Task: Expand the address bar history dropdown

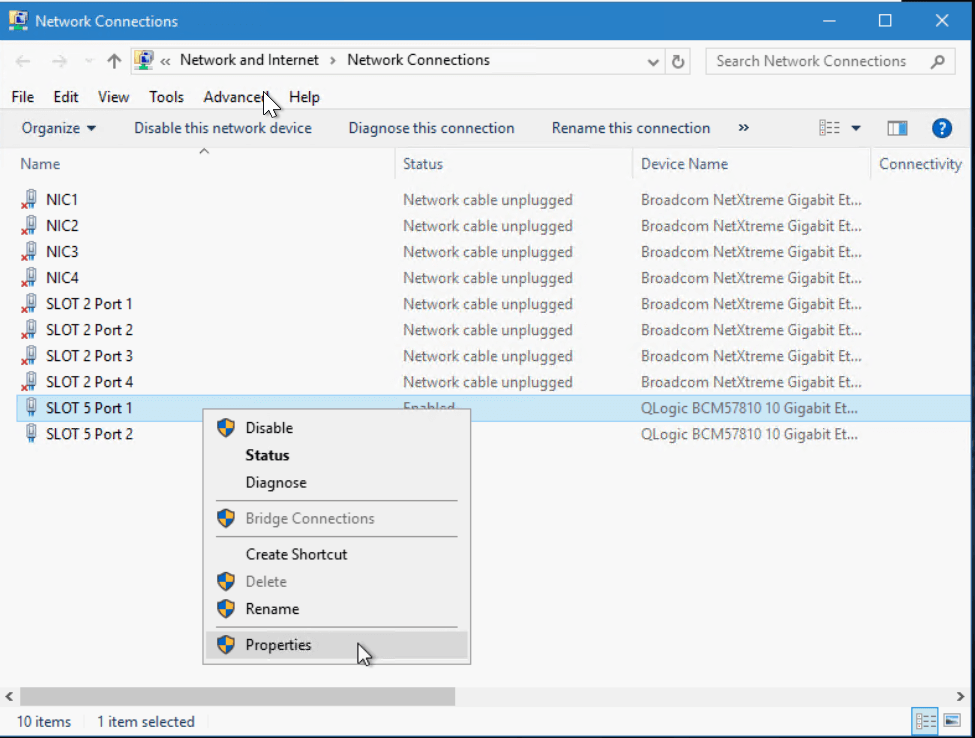Action: pos(653,61)
